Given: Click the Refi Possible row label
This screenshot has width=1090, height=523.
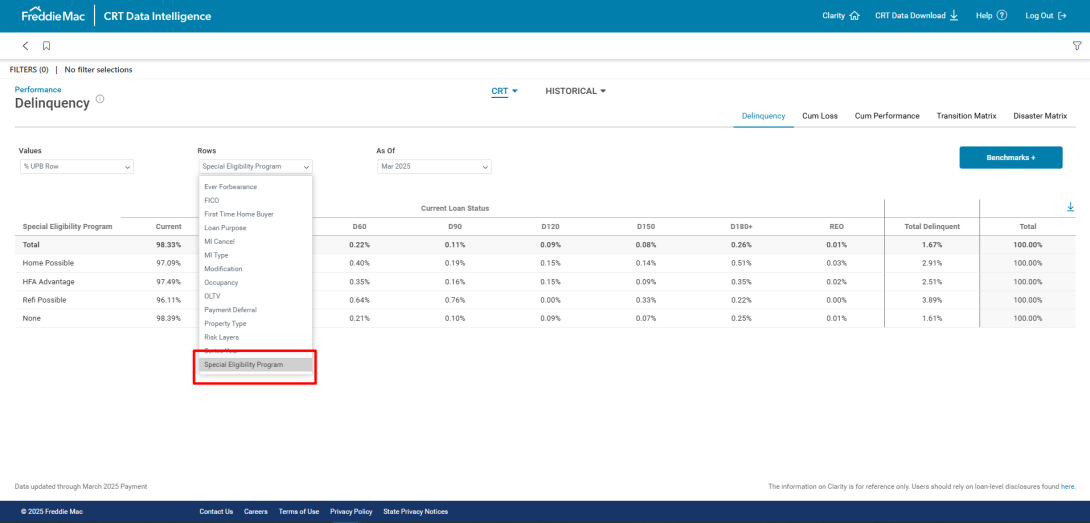Looking at the screenshot, I should pos(46,300).
